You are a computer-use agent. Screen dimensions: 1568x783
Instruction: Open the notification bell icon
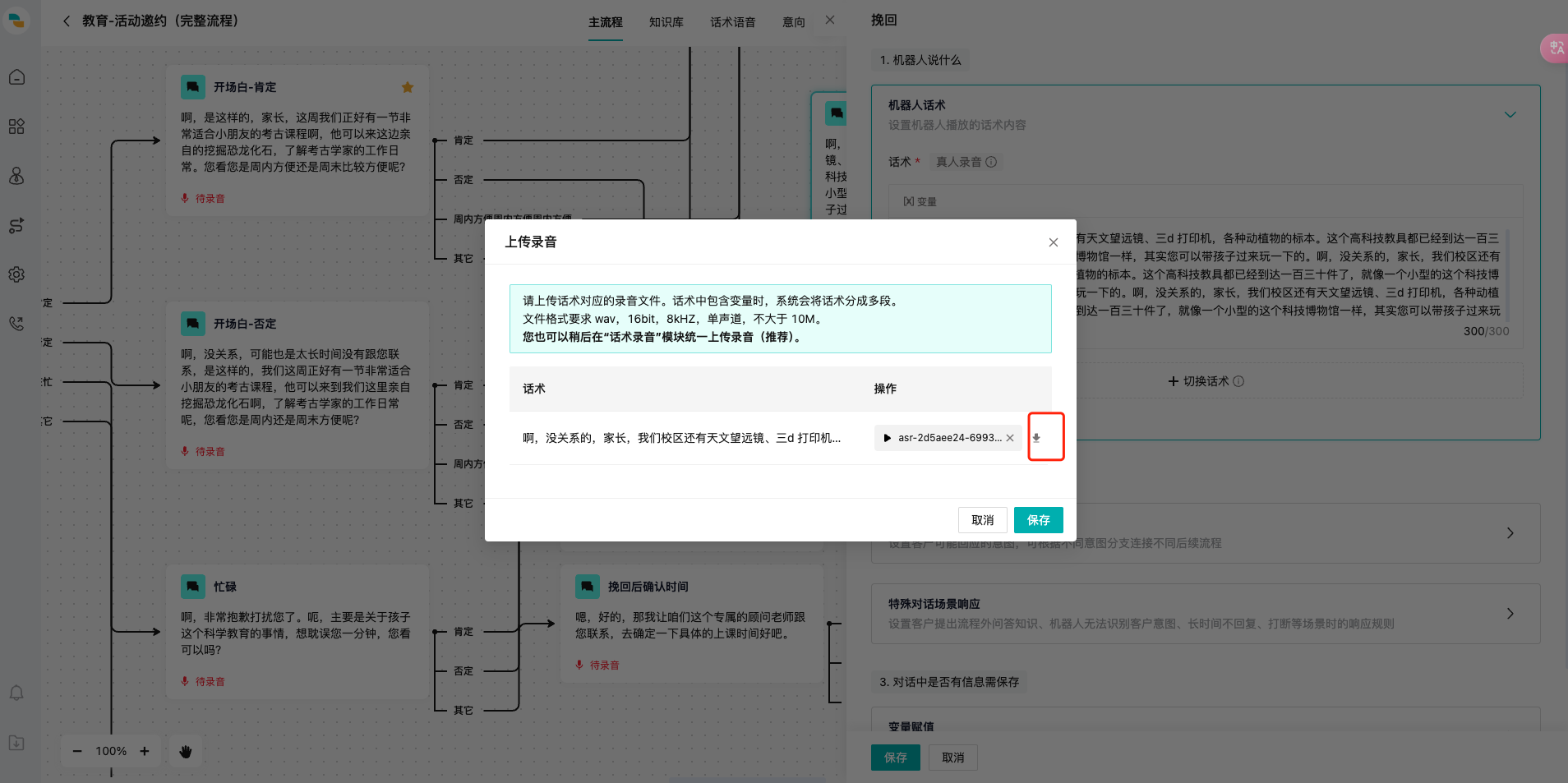[x=16, y=693]
